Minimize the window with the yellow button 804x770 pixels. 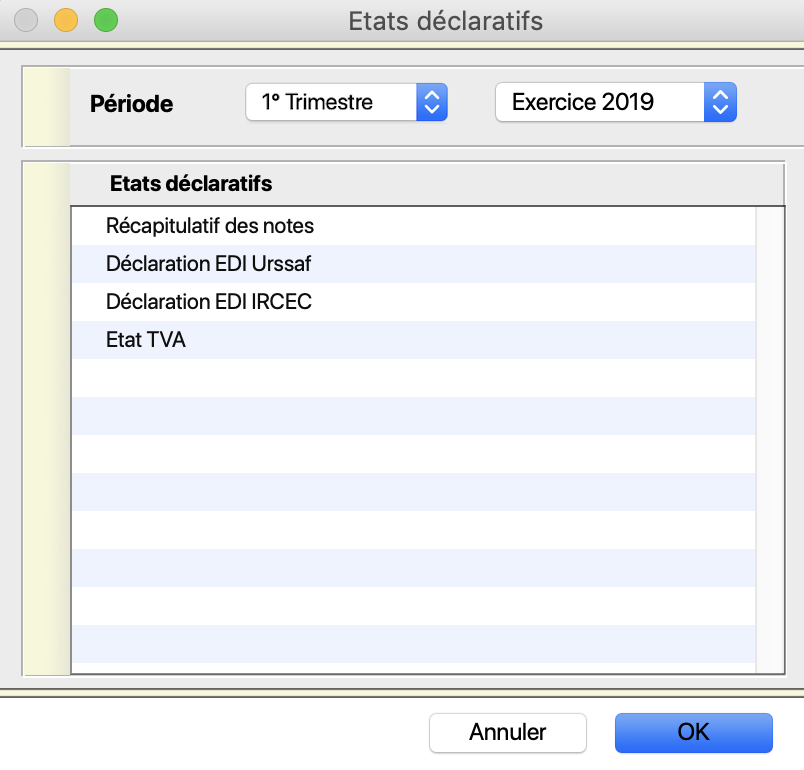click(x=66, y=21)
